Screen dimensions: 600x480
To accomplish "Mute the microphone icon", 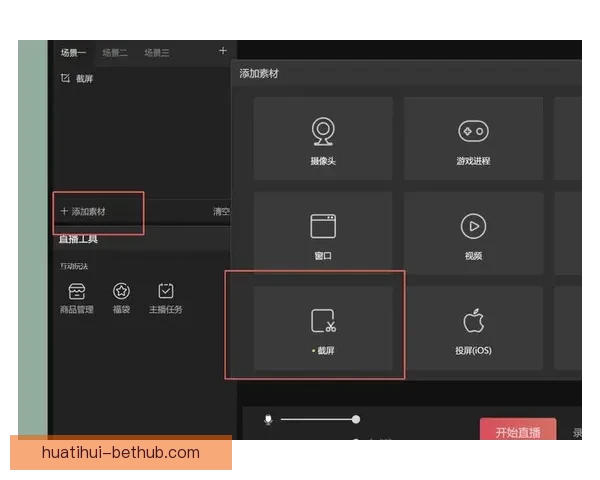I will click(x=268, y=420).
